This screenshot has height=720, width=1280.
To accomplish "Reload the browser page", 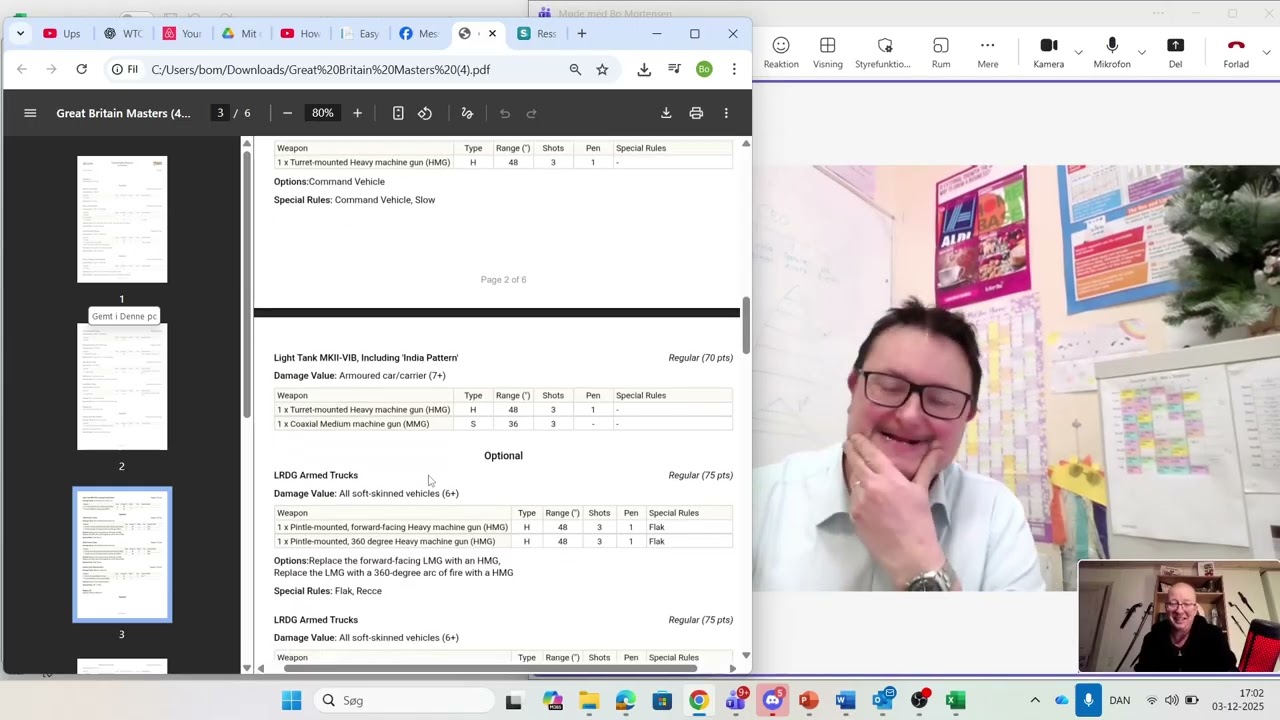I will tap(82, 69).
